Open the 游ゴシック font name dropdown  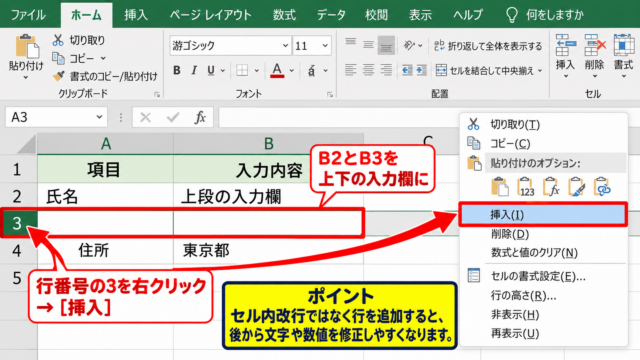point(285,46)
